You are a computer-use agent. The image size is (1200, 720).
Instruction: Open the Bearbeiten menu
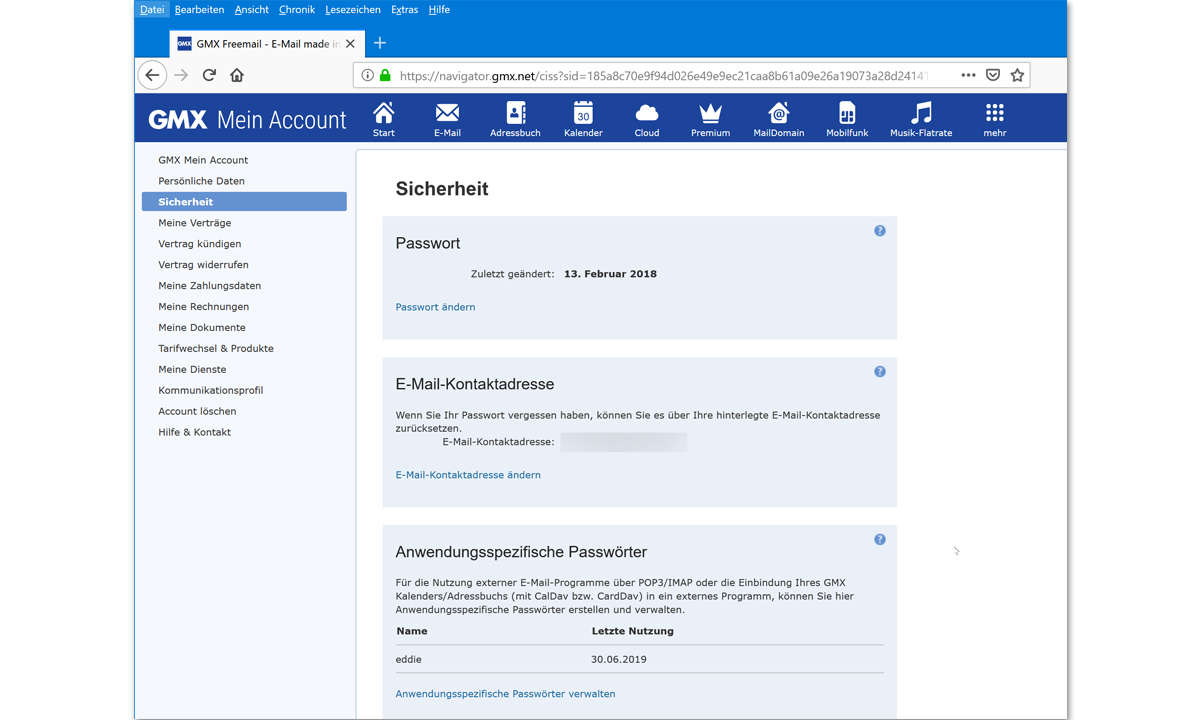199,10
